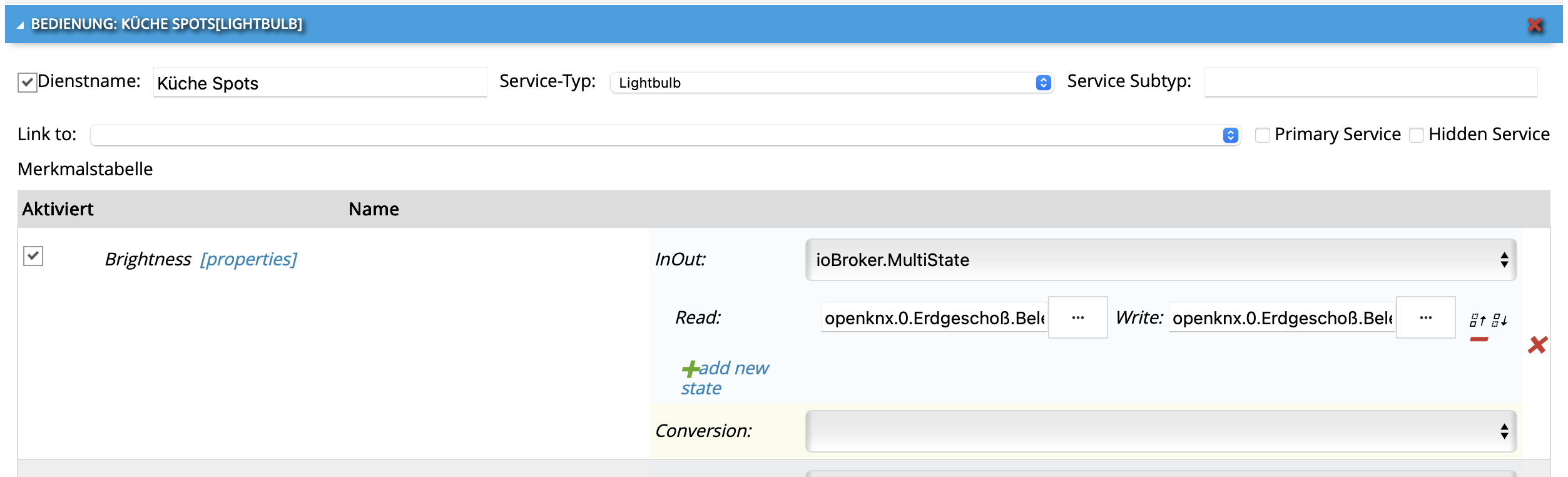Screen dimensions: 1568x477
Task: Toggle the Dienstname checkbox
Action: click(27, 82)
